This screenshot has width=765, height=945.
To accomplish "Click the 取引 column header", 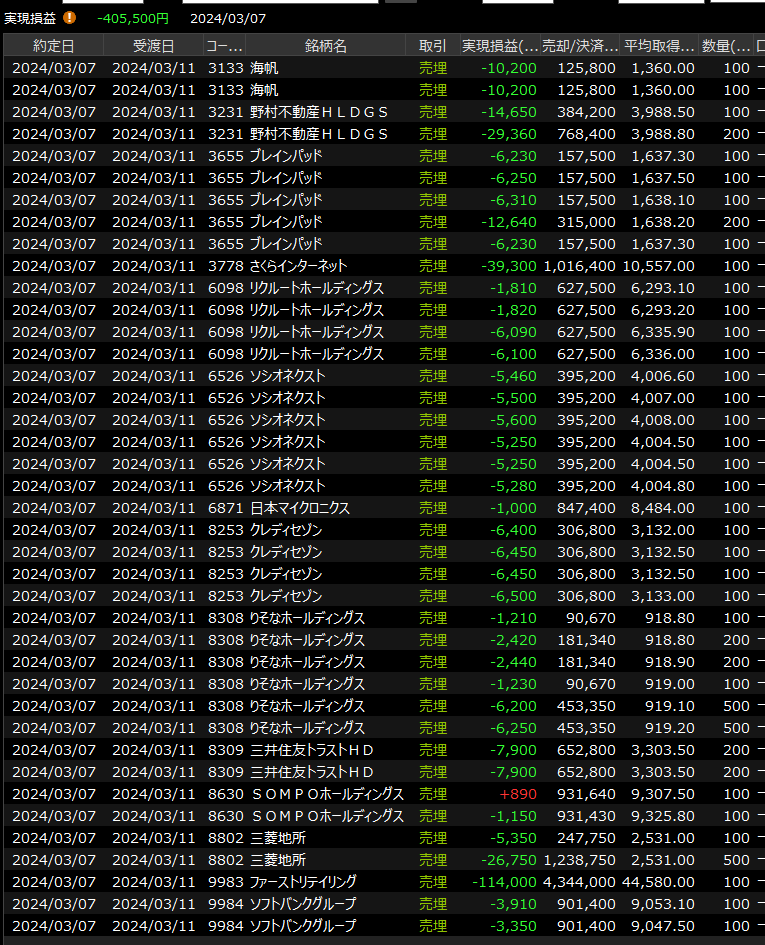I will coord(433,46).
